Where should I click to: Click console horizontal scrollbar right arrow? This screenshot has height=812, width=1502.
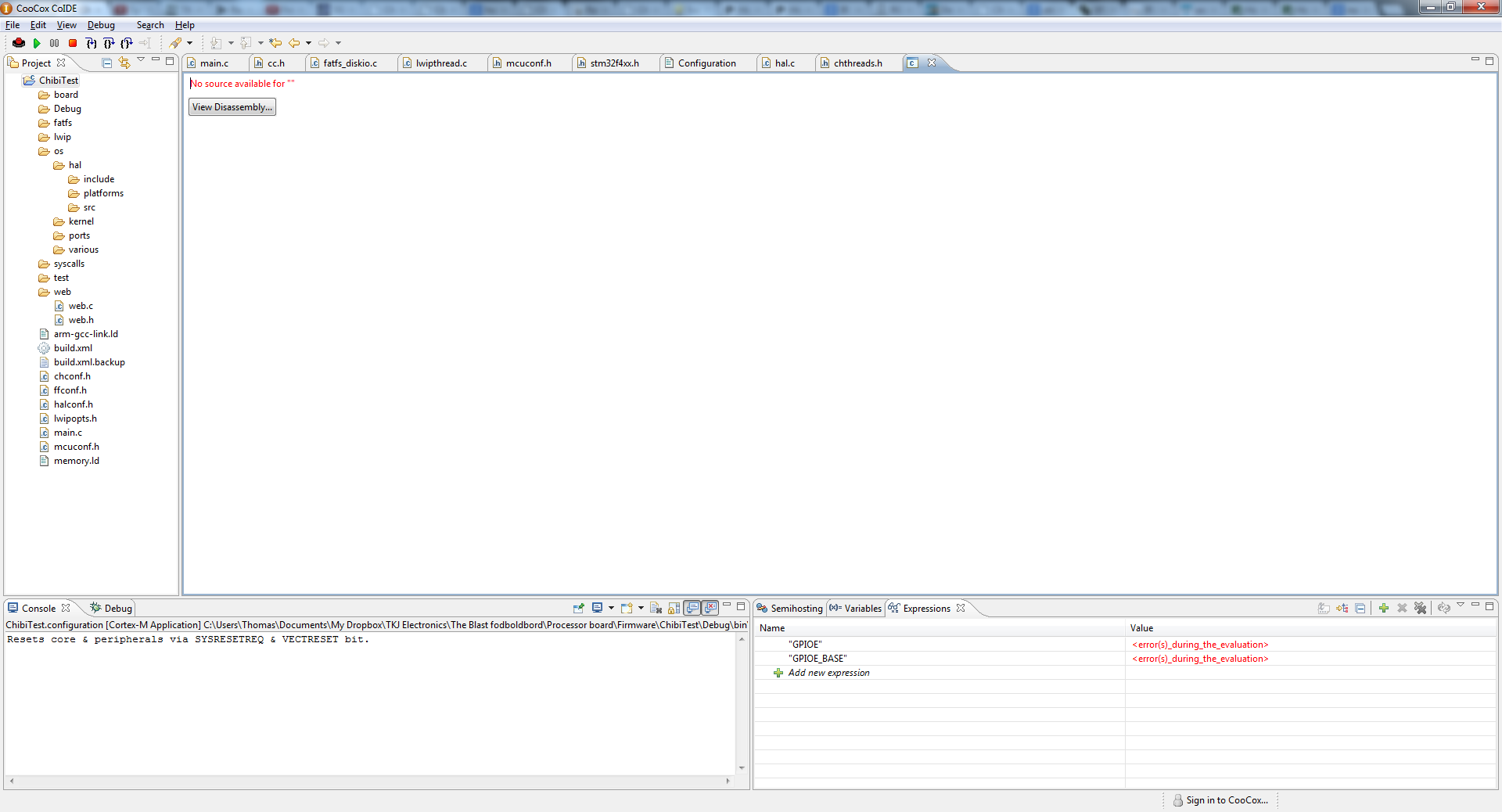[728, 781]
